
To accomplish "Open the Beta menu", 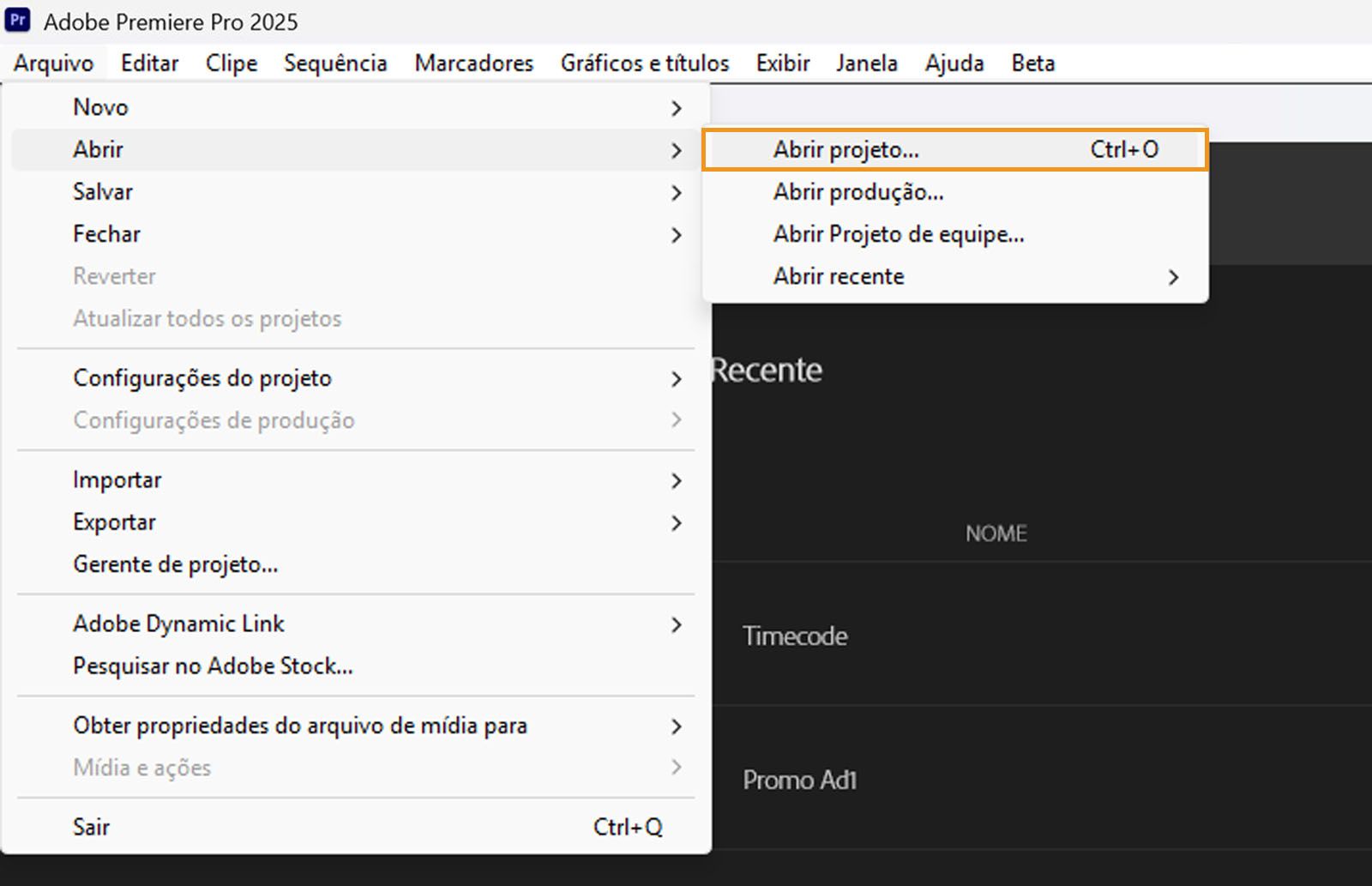I will point(1032,63).
